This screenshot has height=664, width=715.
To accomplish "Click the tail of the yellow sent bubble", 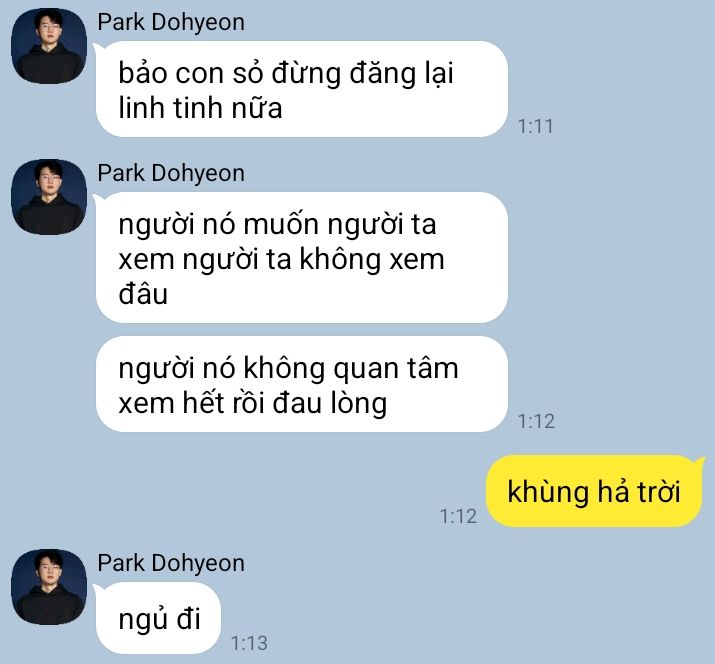I will coord(699,463).
